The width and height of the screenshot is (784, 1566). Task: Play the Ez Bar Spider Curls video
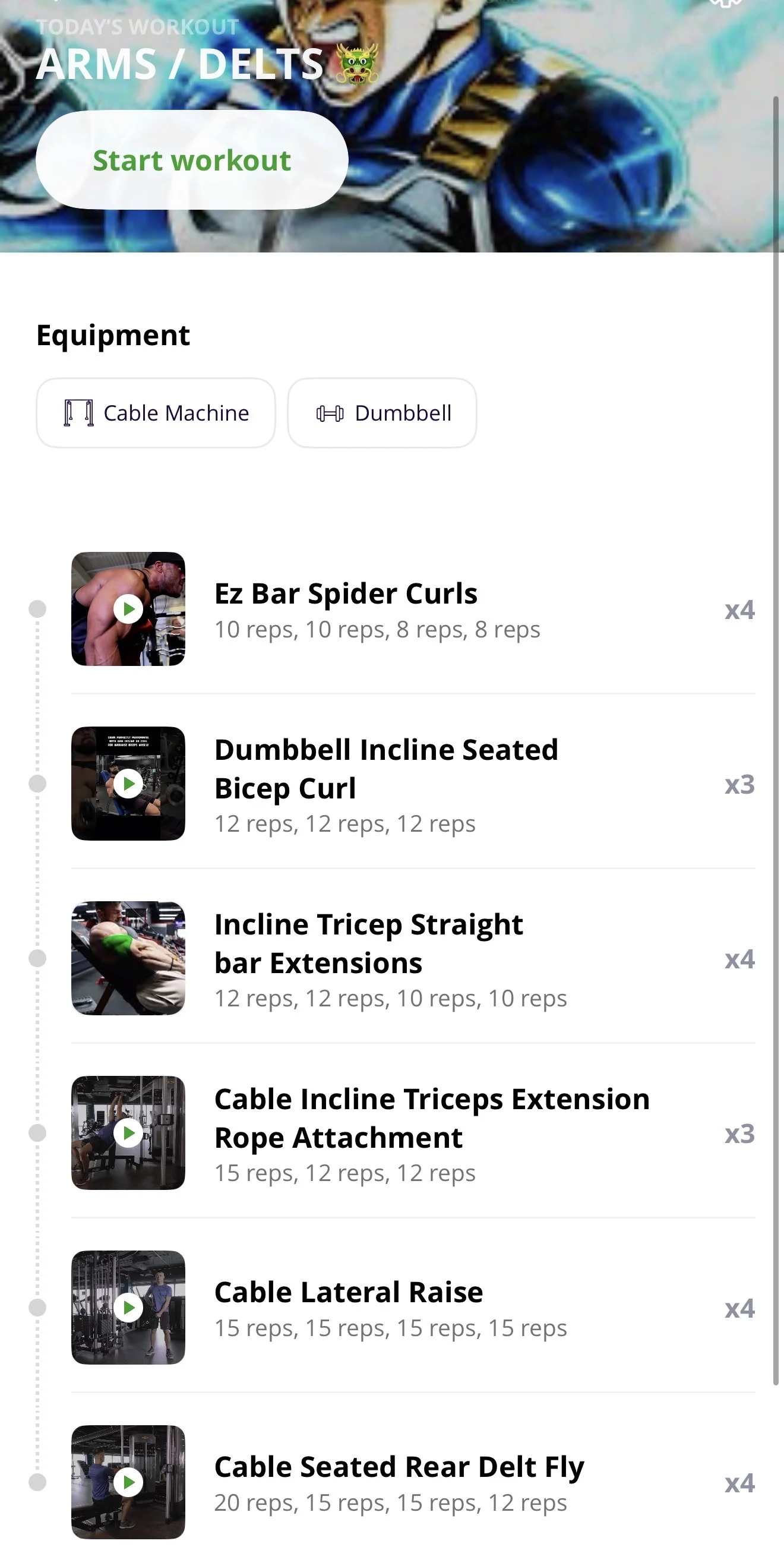coord(128,608)
